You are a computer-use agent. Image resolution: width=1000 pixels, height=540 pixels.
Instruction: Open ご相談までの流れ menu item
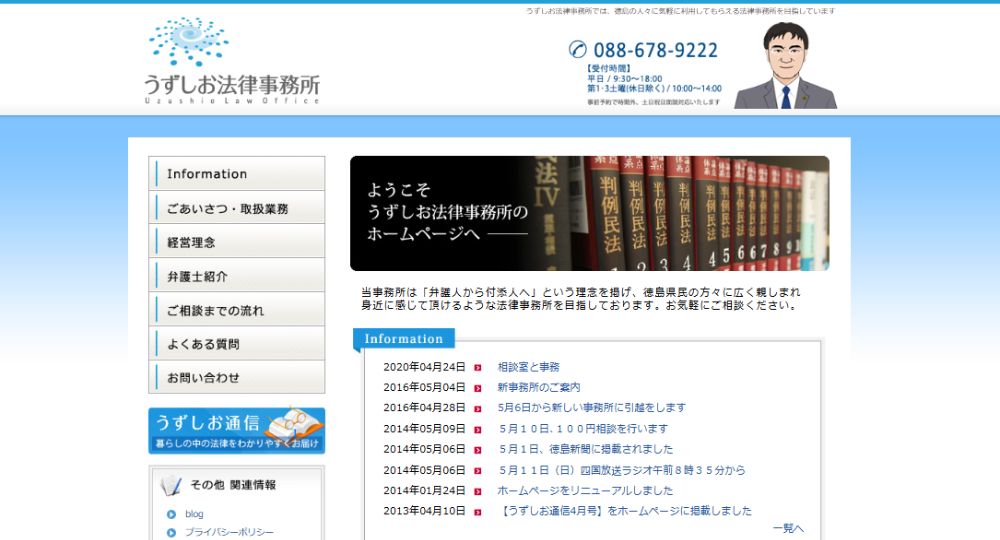coord(237,310)
